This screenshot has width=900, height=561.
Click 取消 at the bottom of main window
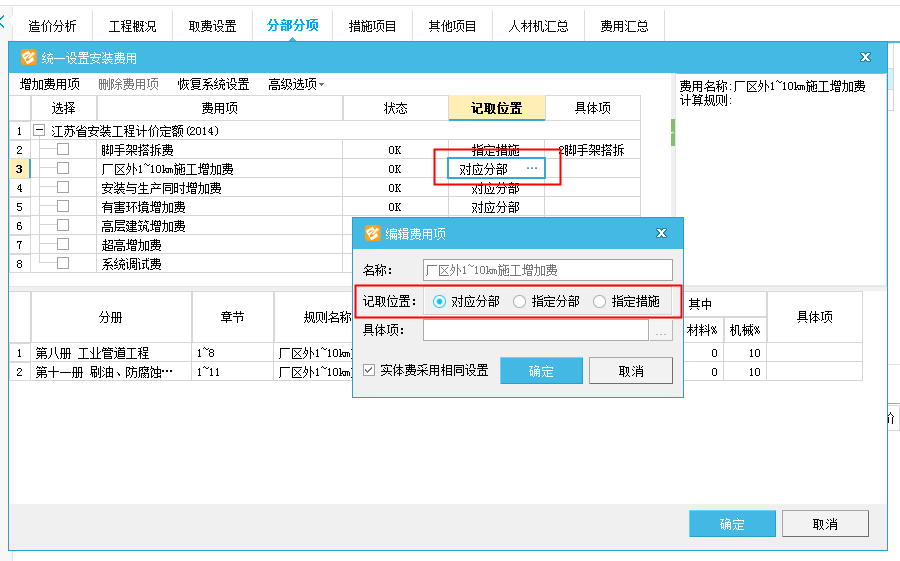[824, 524]
